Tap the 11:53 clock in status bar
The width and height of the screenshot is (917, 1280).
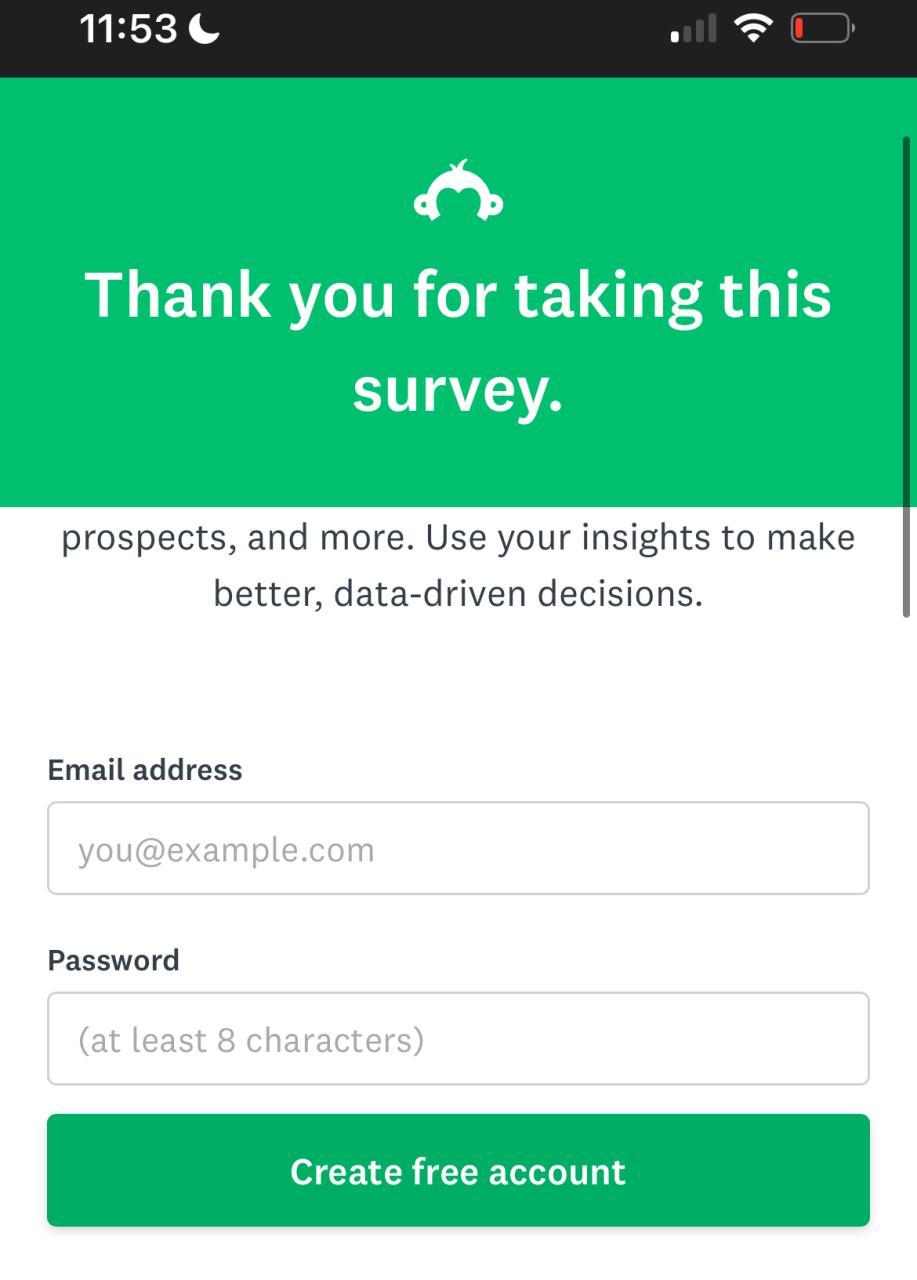pos(128,29)
